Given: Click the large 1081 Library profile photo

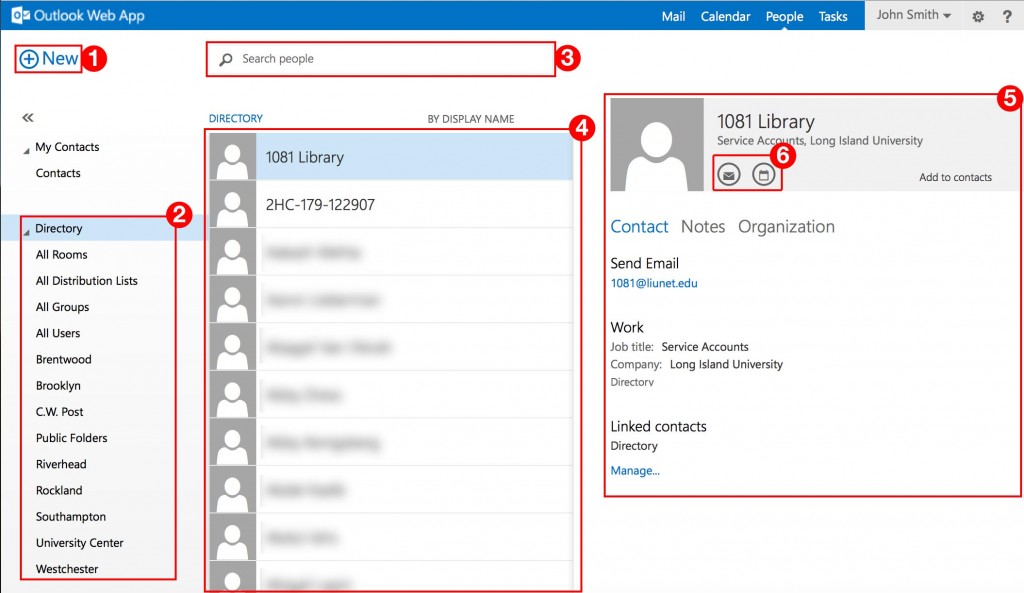Looking at the screenshot, I should click(x=657, y=145).
